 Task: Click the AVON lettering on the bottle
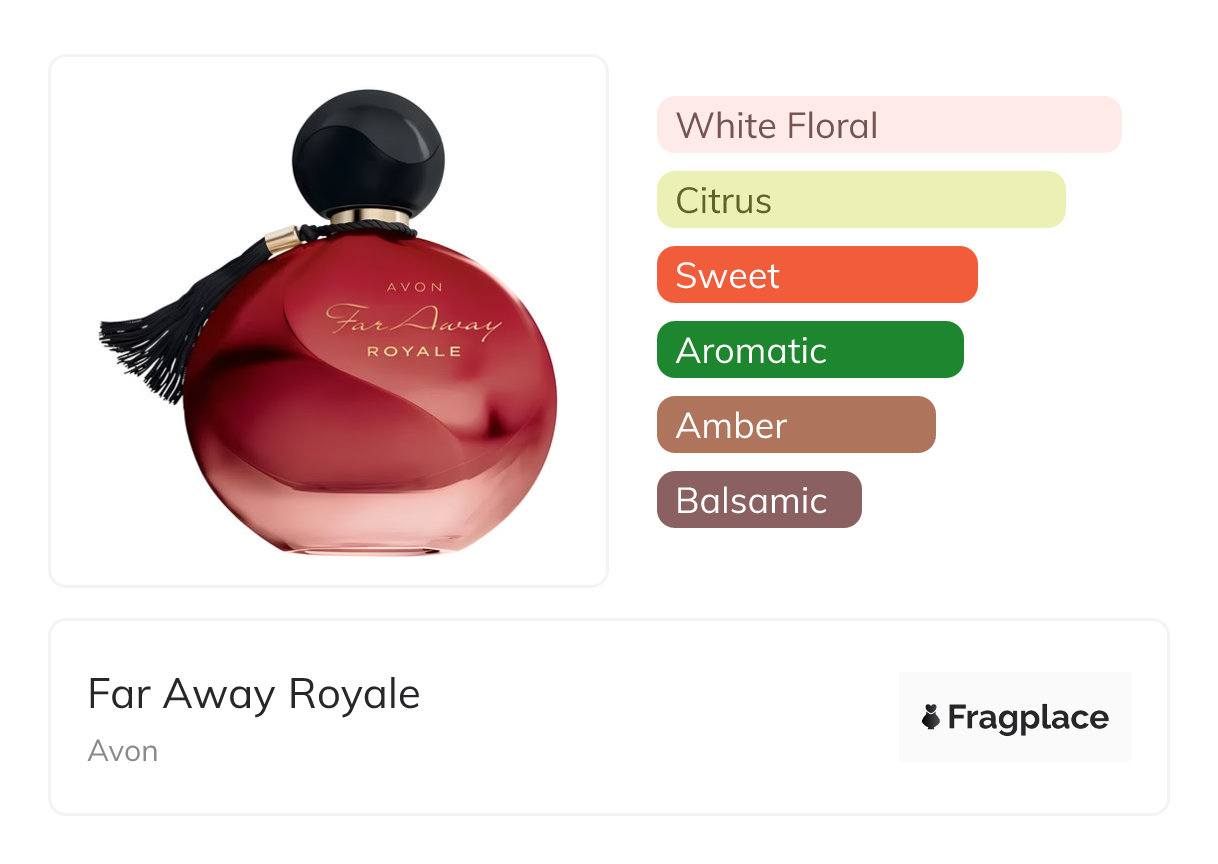coord(414,287)
